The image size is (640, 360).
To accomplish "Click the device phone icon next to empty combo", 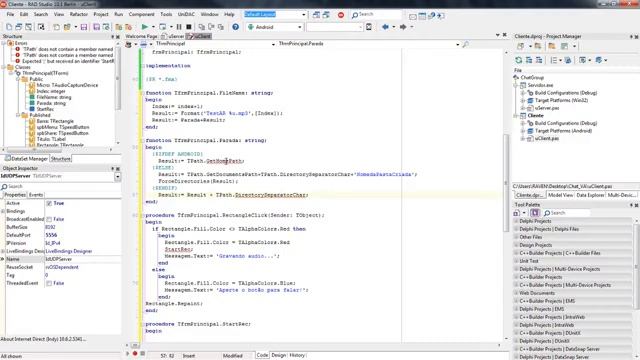I will 369,27.
